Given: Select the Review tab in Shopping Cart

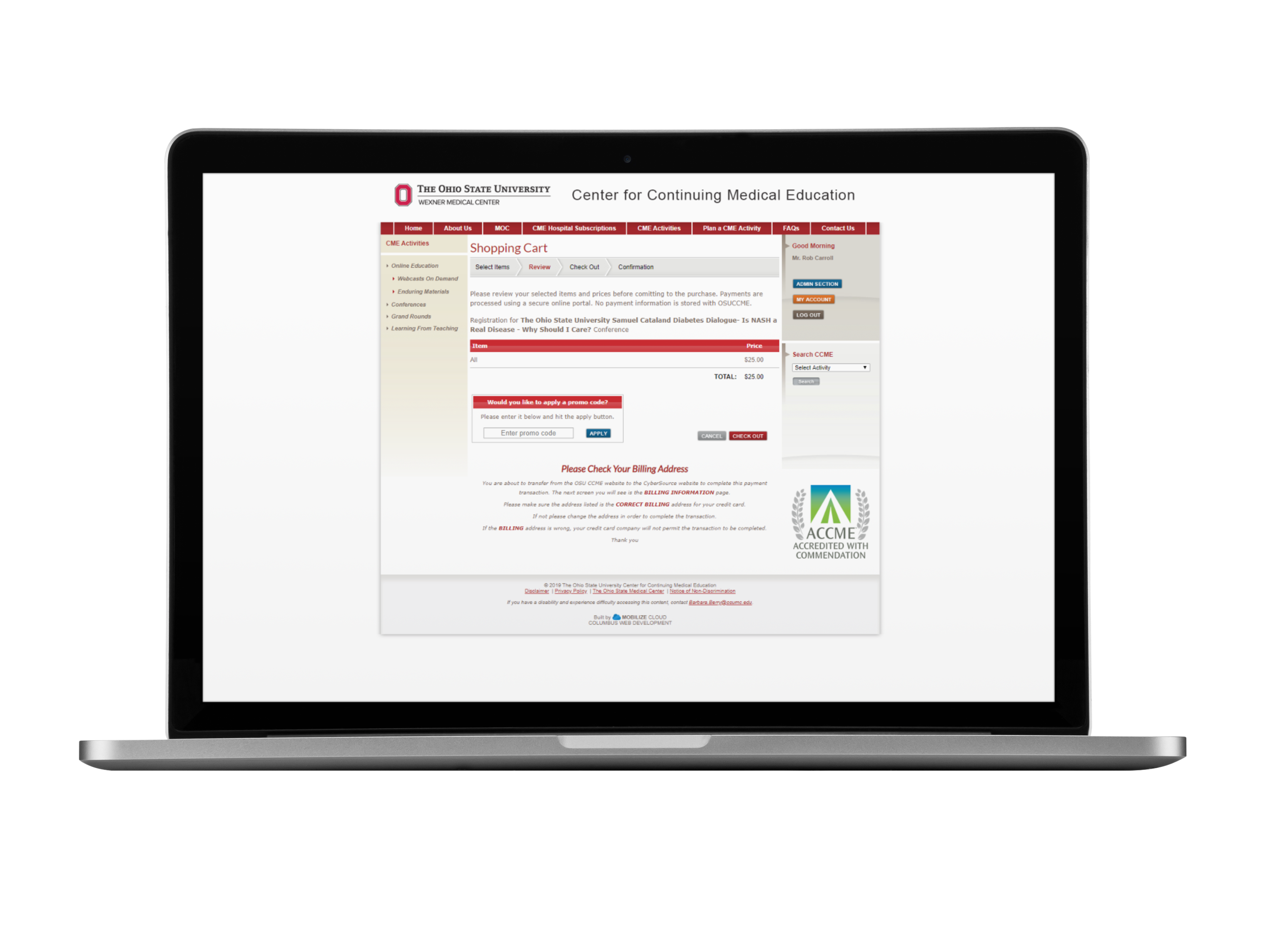Looking at the screenshot, I should coord(538,267).
